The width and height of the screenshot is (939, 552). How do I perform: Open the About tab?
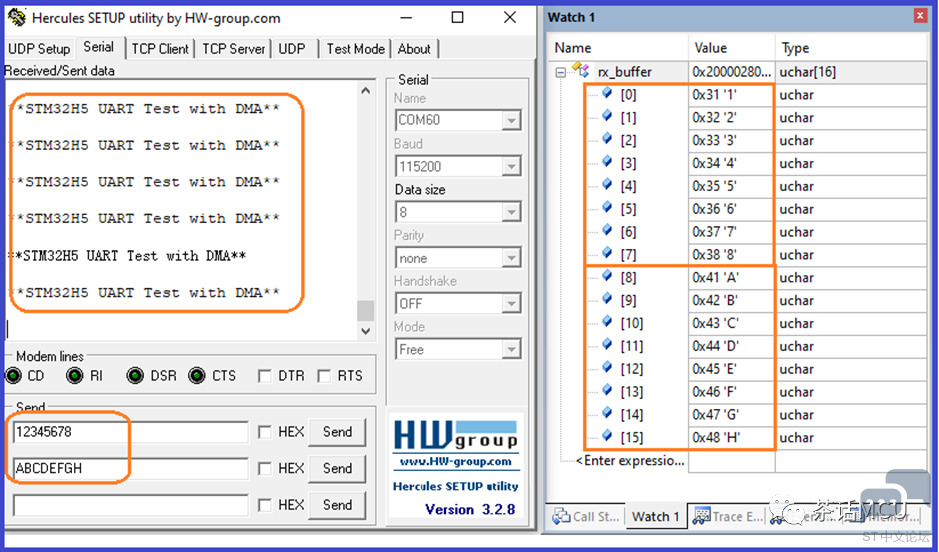click(414, 49)
